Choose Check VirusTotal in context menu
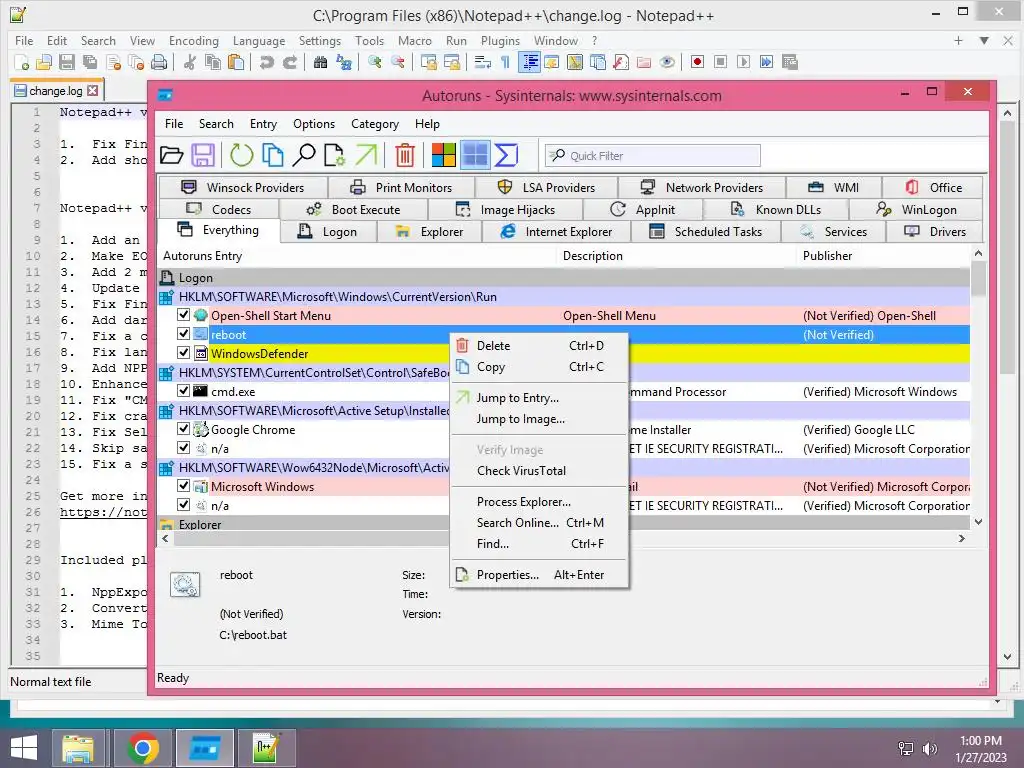 click(539, 471)
